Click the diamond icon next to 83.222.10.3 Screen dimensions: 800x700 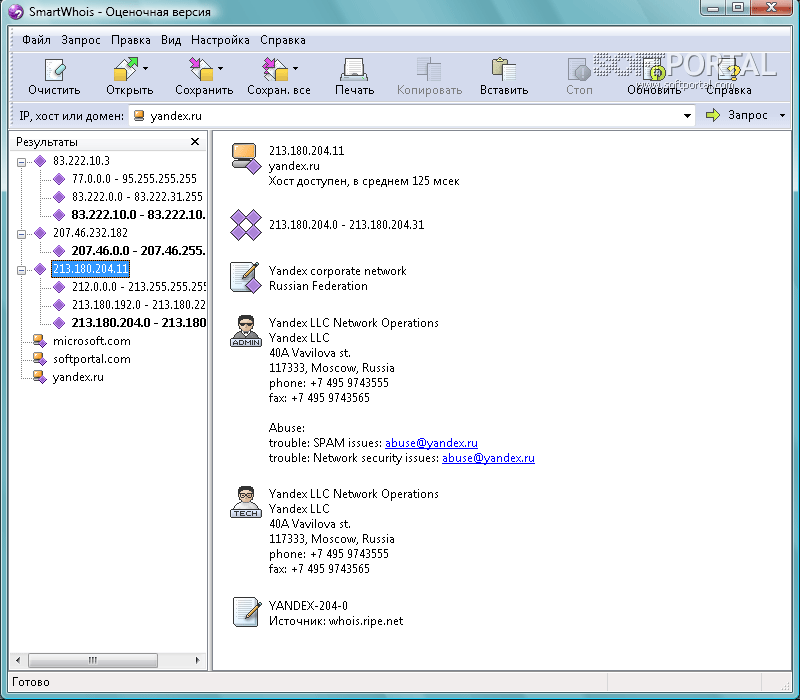tap(40, 161)
